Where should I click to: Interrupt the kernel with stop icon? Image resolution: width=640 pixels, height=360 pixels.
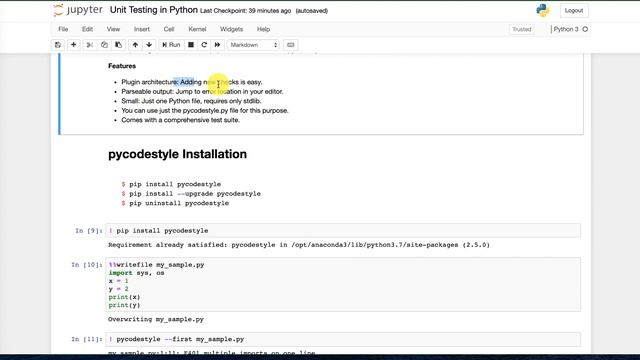click(x=191, y=45)
